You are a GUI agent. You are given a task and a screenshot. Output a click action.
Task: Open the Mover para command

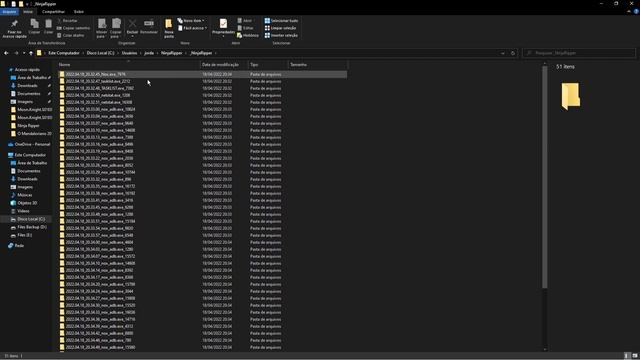click(x=102, y=28)
